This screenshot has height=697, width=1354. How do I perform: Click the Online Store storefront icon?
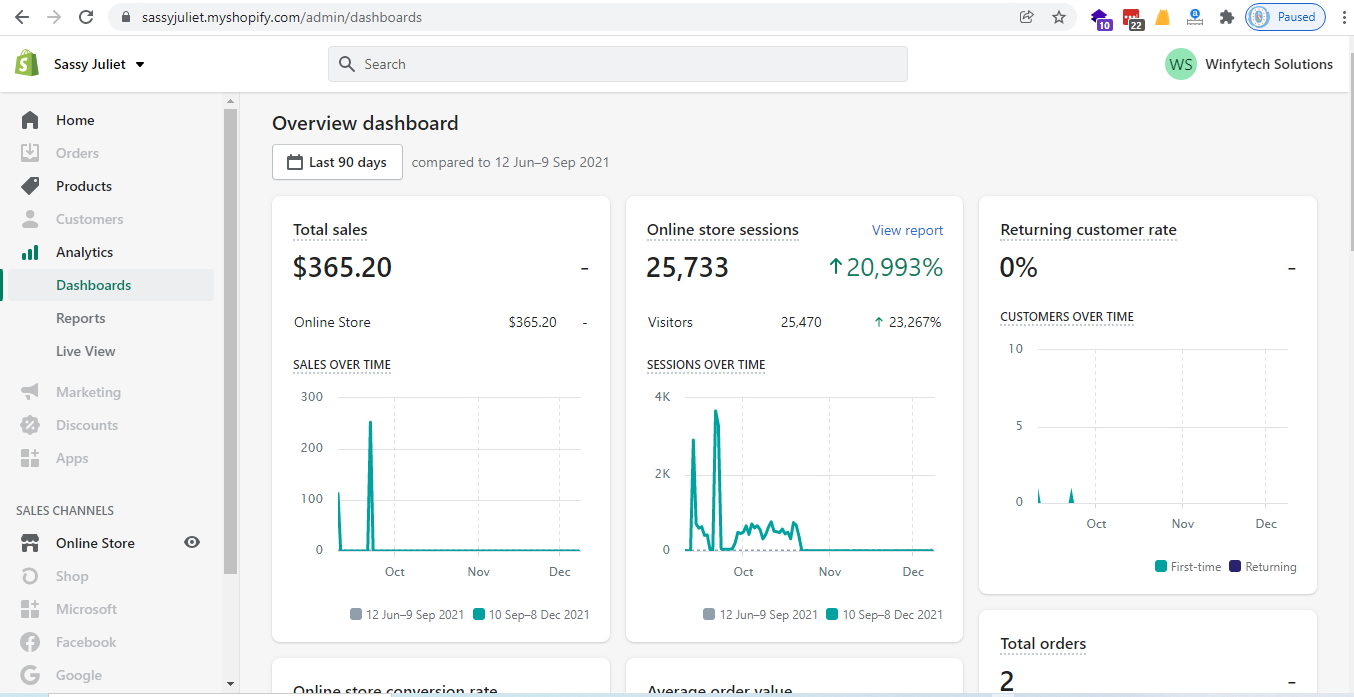click(x=30, y=543)
